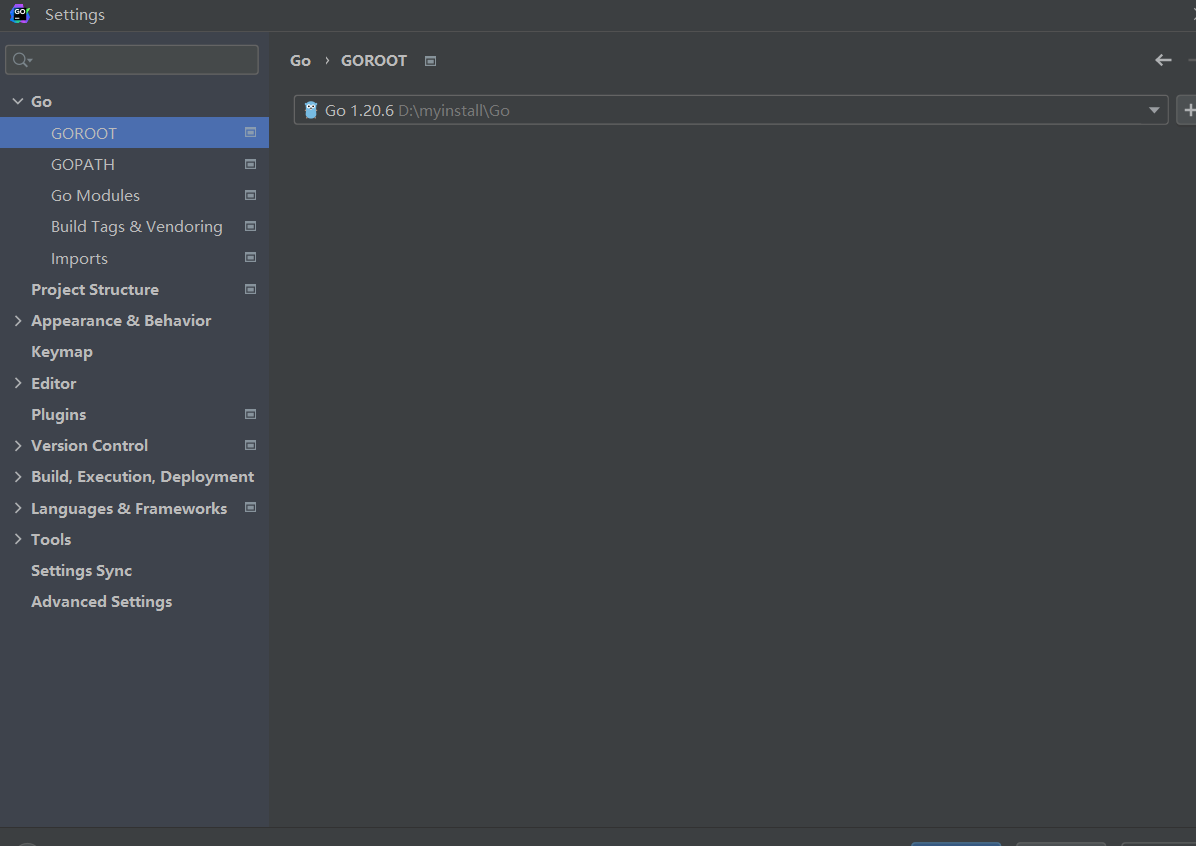Click the icon next to Version Control
Image resolution: width=1196 pixels, height=846 pixels.
pyautogui.click(x=250, y=445)
